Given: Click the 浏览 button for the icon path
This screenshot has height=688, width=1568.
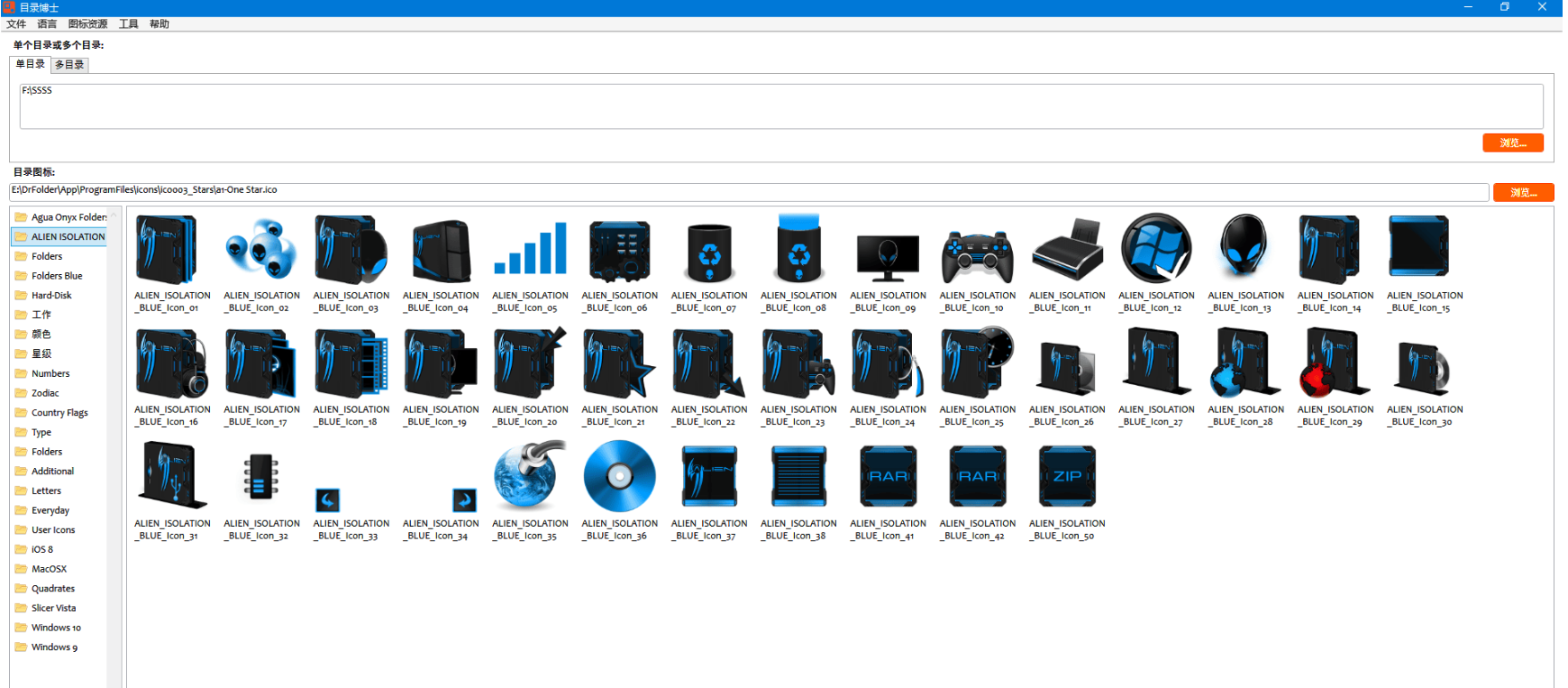Looking at the screenshot, I should [x=1523, y=192].
